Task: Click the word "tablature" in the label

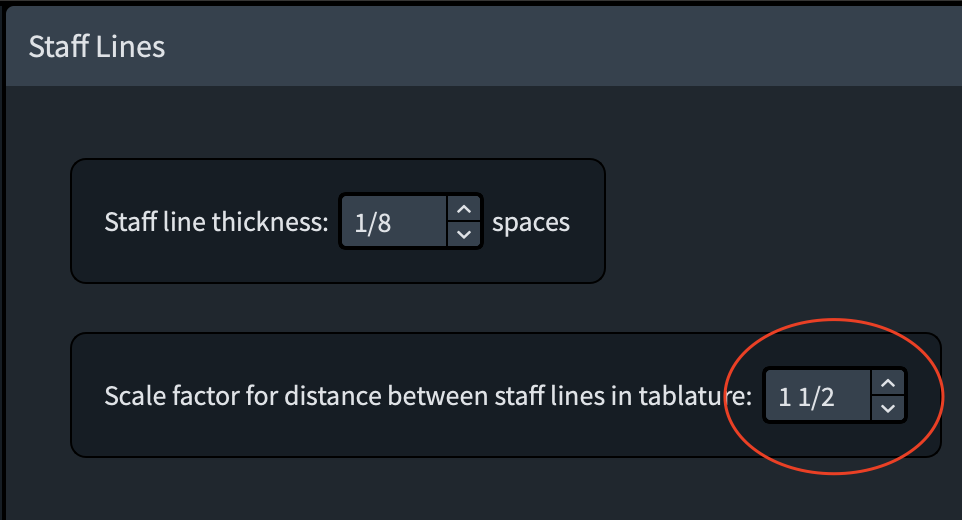Action: pos(696,396)
